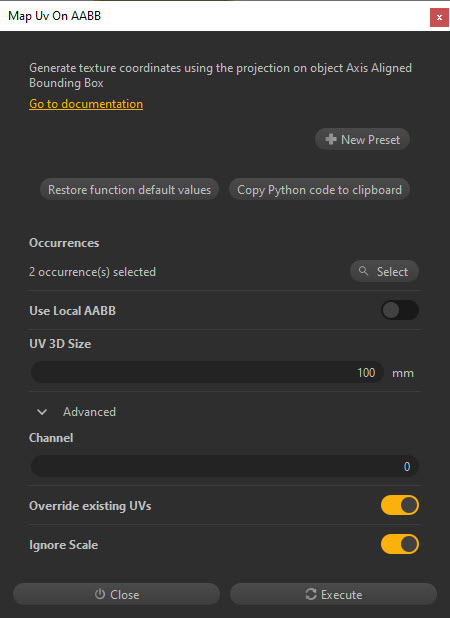The image size is (450, 618).
Task: Click the power icon on Close button
Action: pyautogui.click(x=100, y=594)
